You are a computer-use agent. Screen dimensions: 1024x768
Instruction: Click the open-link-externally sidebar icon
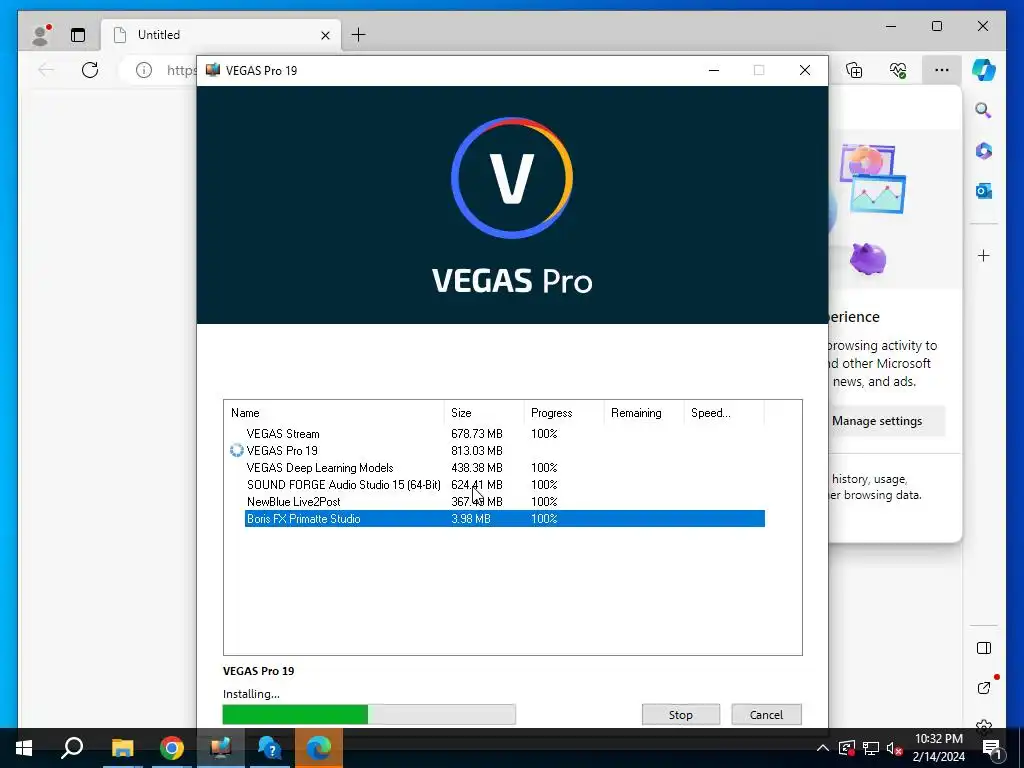pos(984,687)
